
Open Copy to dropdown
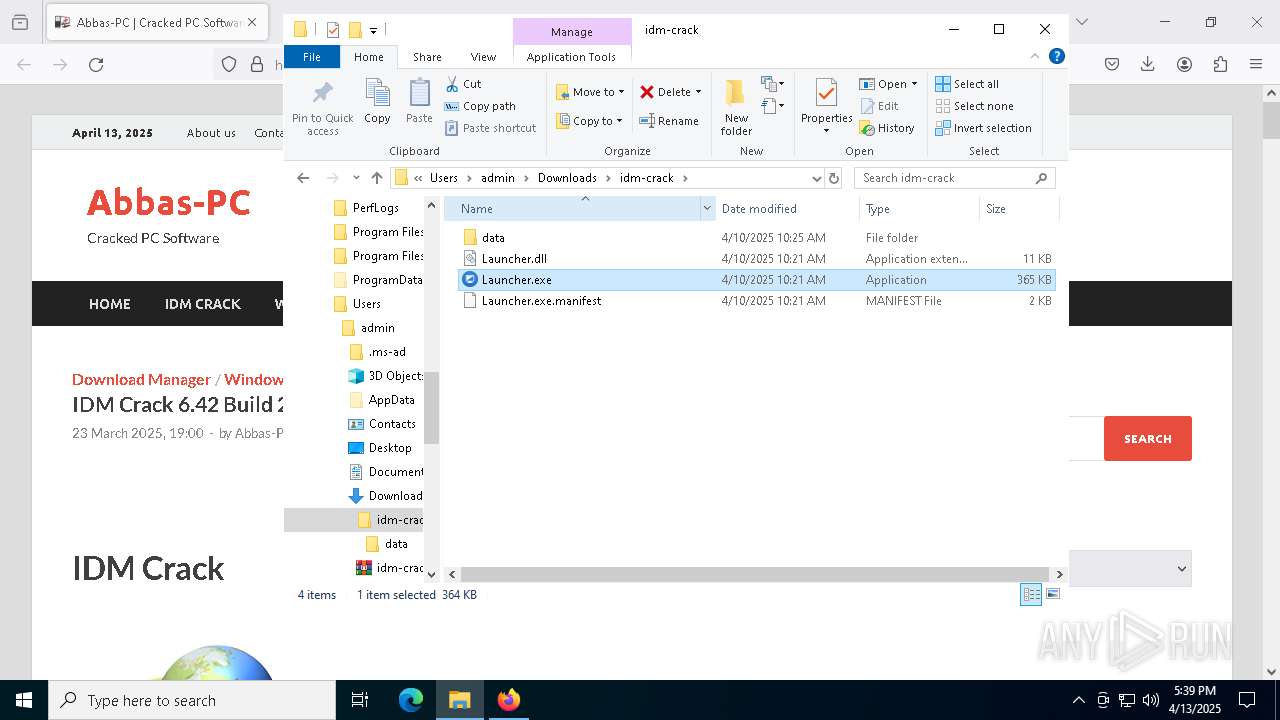click(589, 121)
